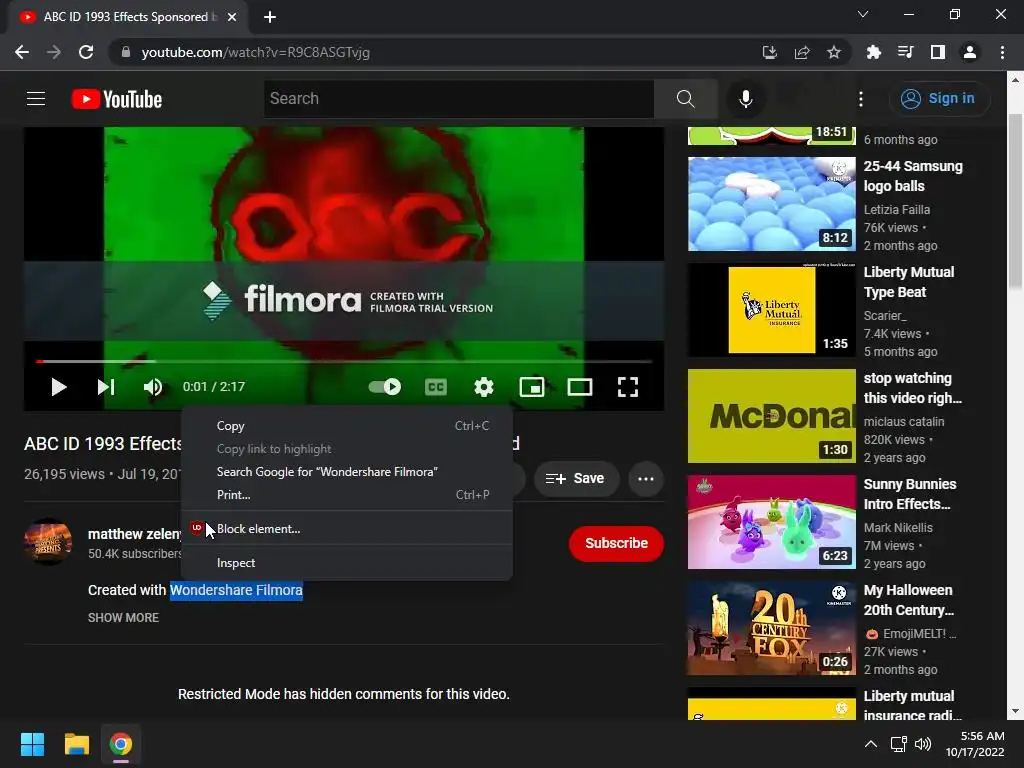Viewport: 1024px width, 768px height.
Task: Choose Copy in context menu
Action: tap(347, 426)
